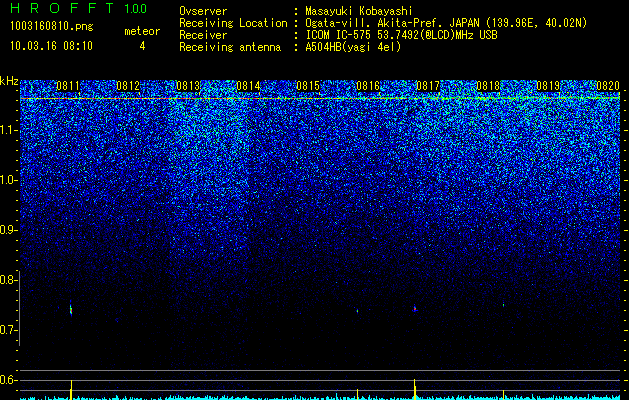Image resolution: width=629 pixels, height=400 pixels.
Task: Click the tall yellow power spike at 0811
Action: coord(71,389)
